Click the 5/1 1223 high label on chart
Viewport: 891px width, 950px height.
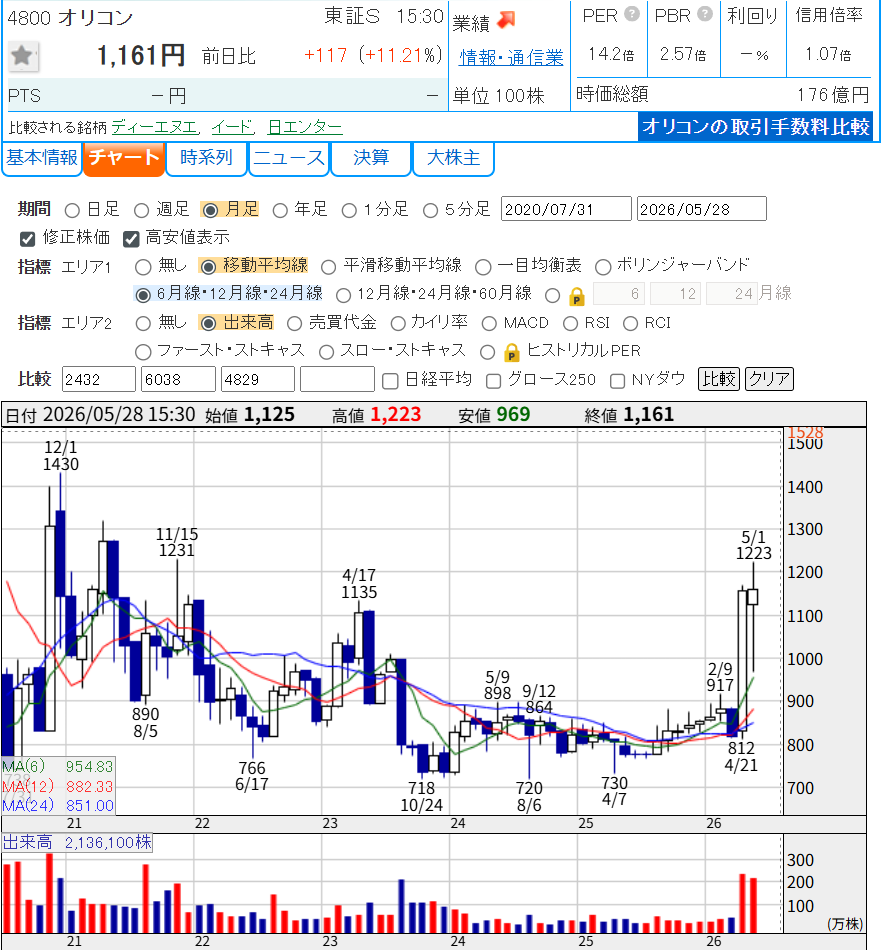click(x=754, y=545)
